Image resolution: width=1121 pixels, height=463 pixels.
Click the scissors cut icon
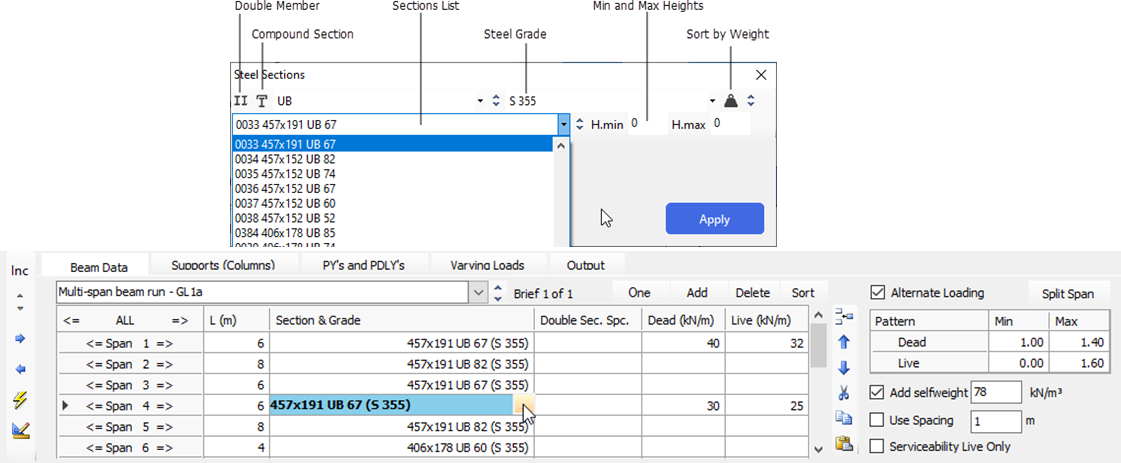[x=844, y=392]
